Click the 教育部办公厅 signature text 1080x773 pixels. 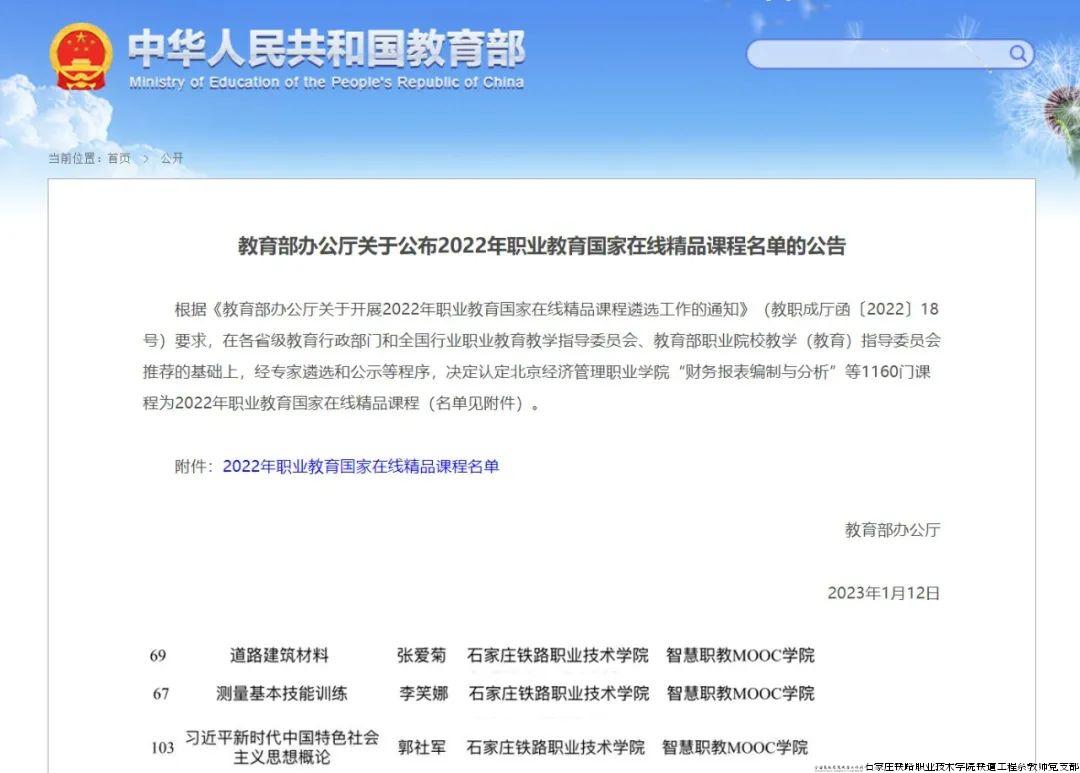pos(892,530)
